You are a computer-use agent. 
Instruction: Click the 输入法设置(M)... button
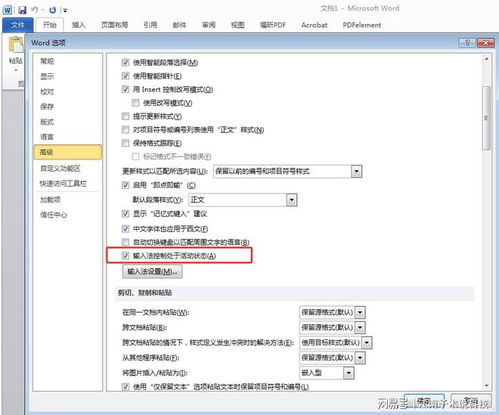click(x=152, y=272)
